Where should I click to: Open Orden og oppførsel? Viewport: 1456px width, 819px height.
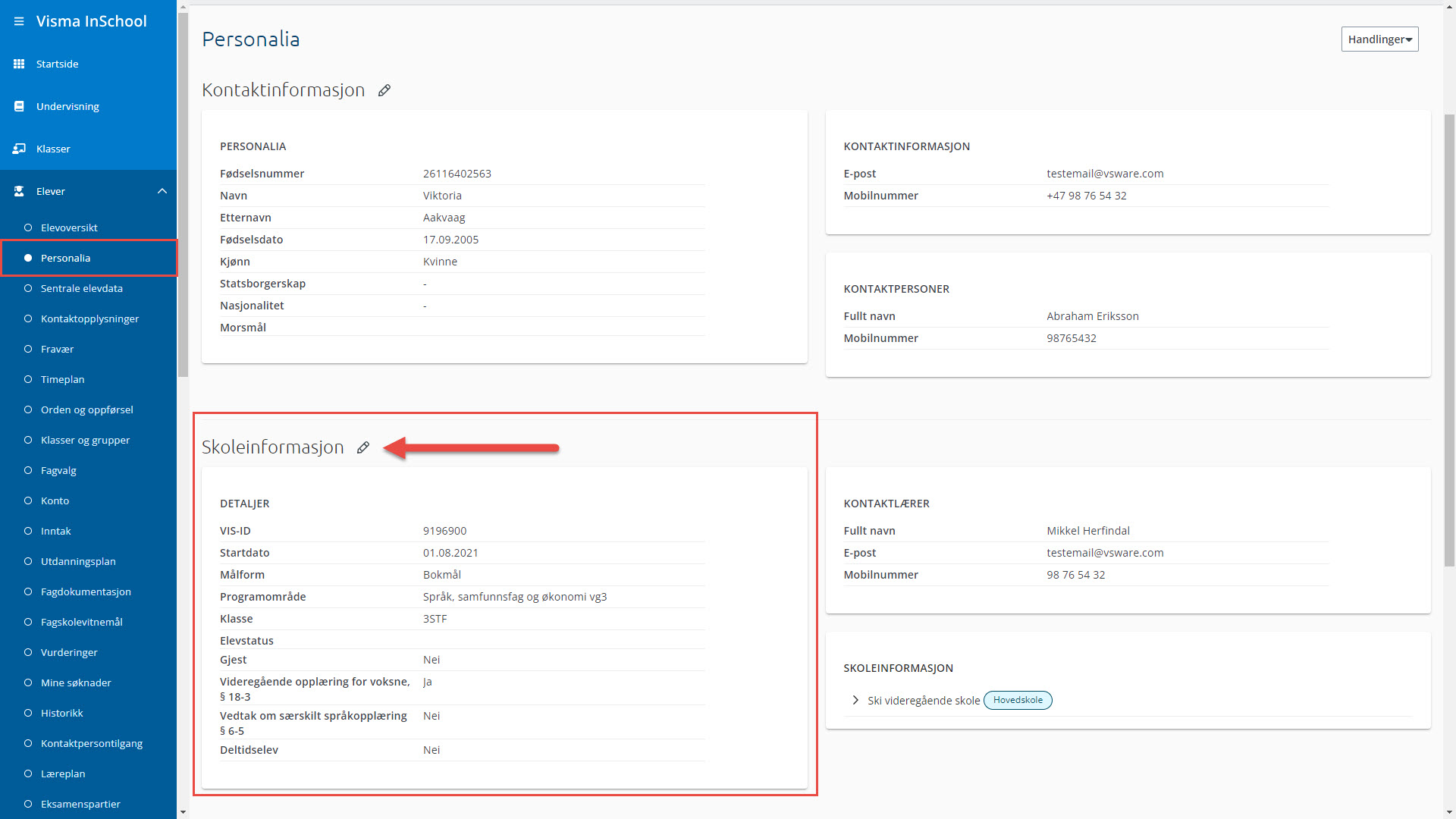(x=86, y=409)
